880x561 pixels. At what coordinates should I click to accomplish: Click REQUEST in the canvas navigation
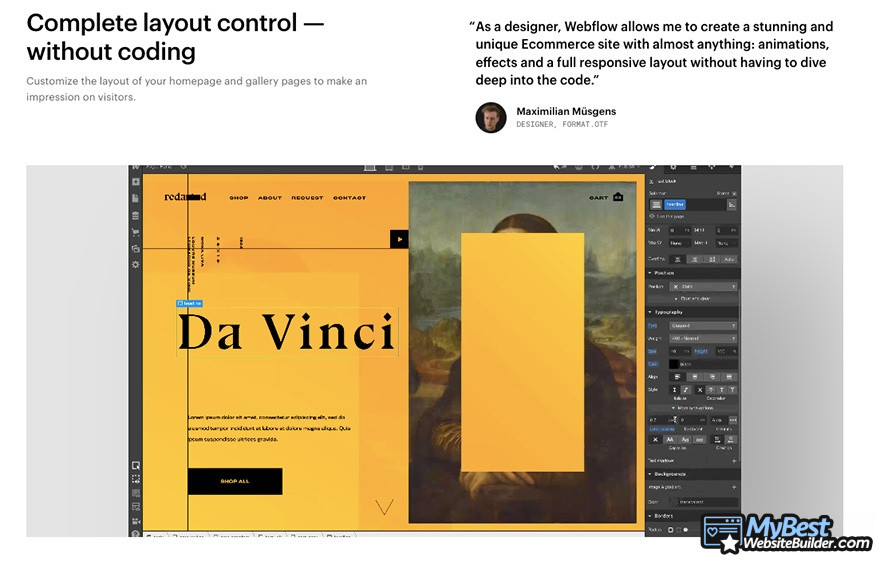[x=307, y=197]
